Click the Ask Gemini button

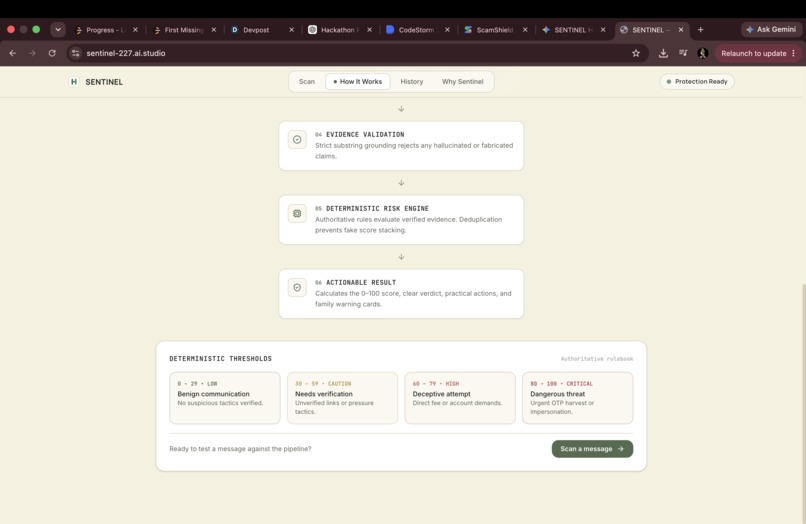771,30
